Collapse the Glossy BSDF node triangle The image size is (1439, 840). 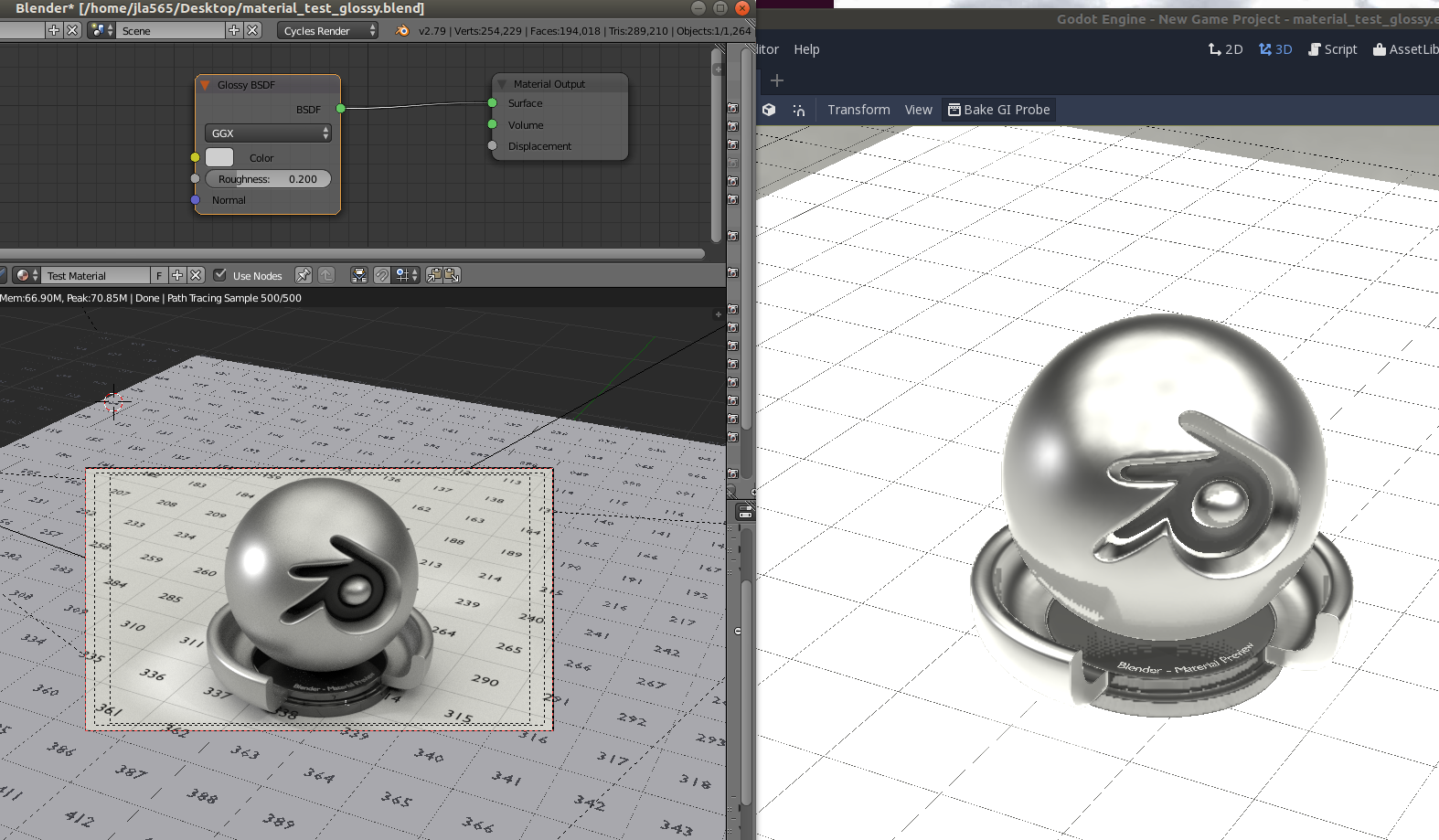coord(206,84)
